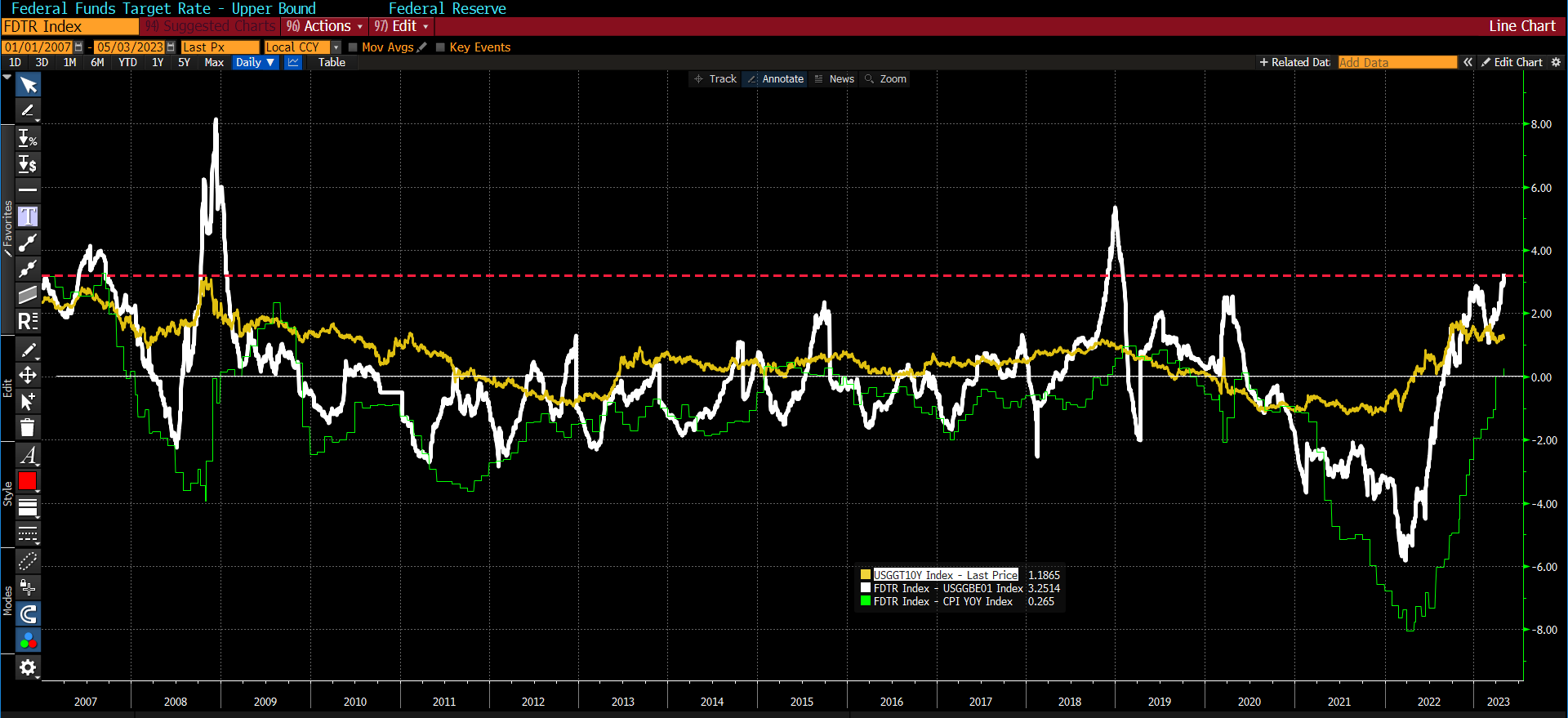Toggle the magnet snap mode icon
Viewport: 1568px width, 718px height.
click(28, 613)
